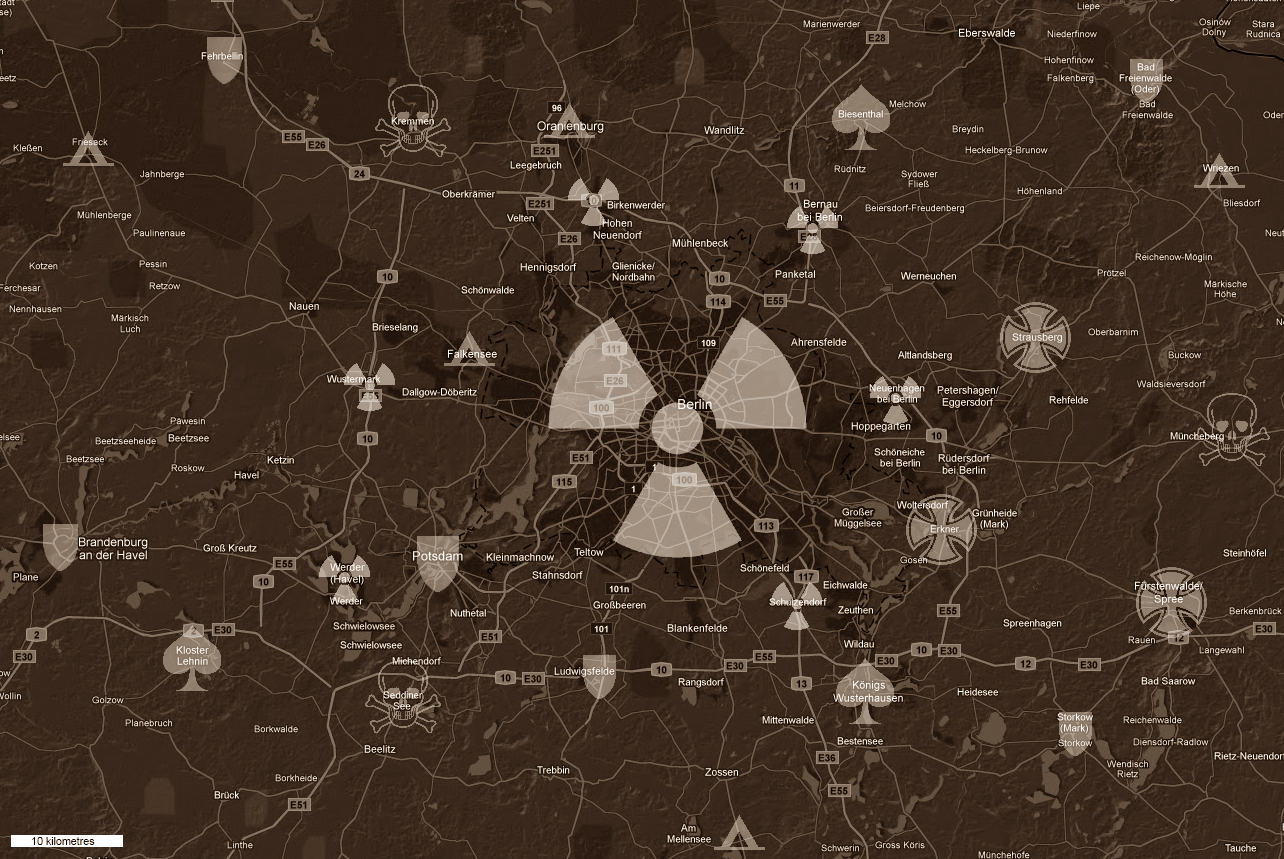Click the Mittenwalde town label
1284x859 pixels.
[x=788, y=720]
